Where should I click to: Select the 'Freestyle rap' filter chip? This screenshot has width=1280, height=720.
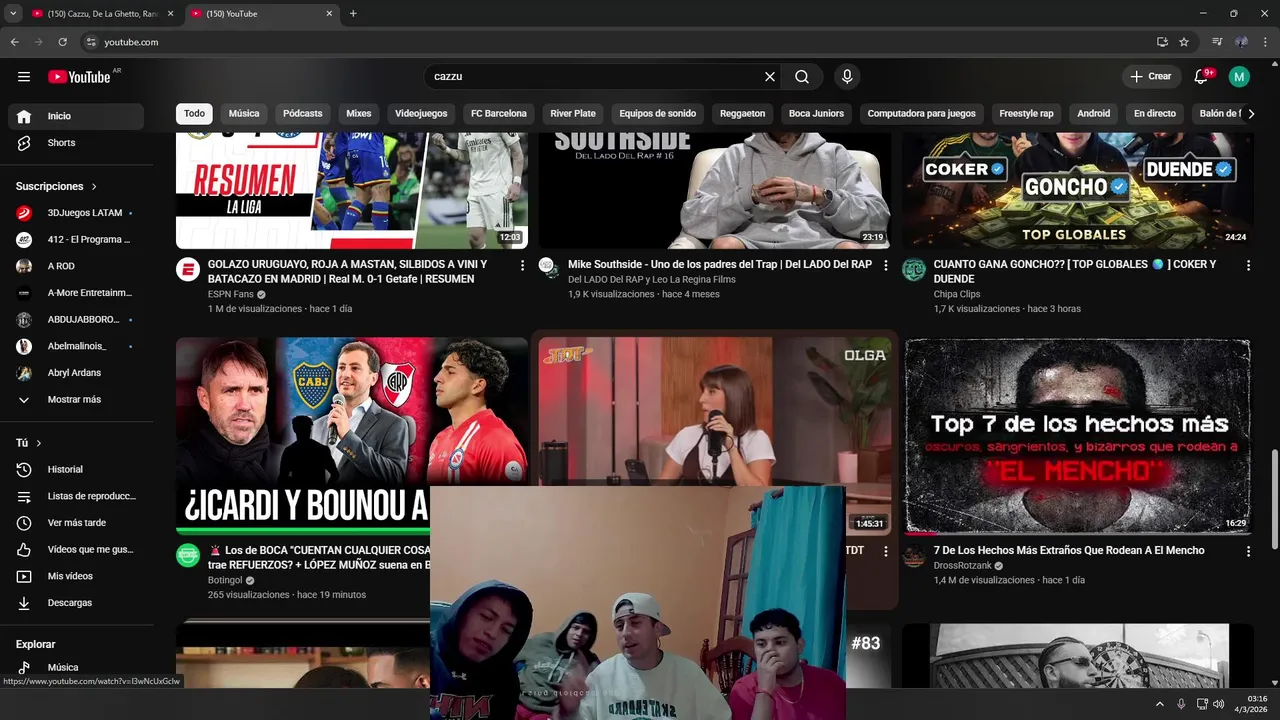(1026, 113)
